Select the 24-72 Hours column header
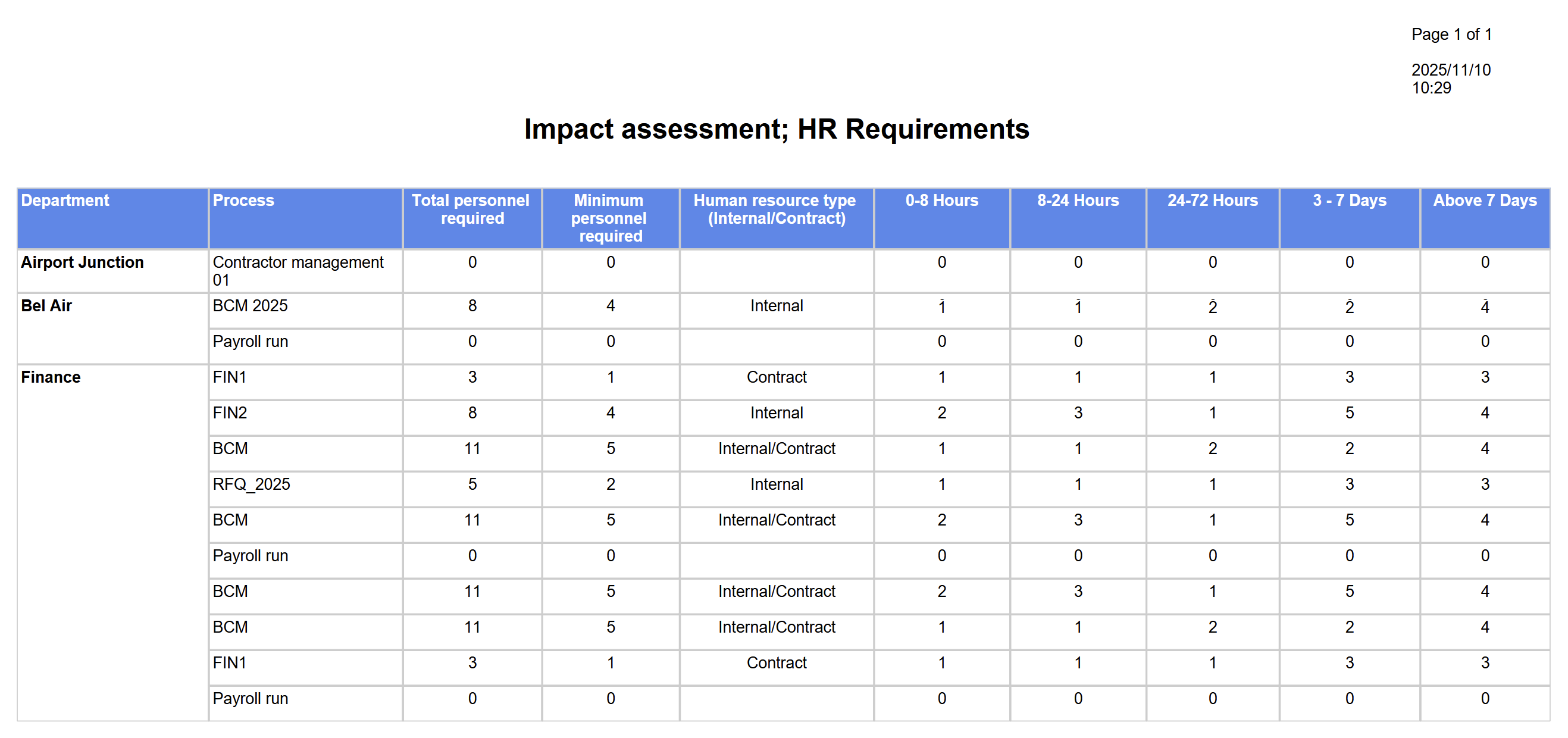The height and width of the screenshot is (738, 1568). coord(1212,201)
